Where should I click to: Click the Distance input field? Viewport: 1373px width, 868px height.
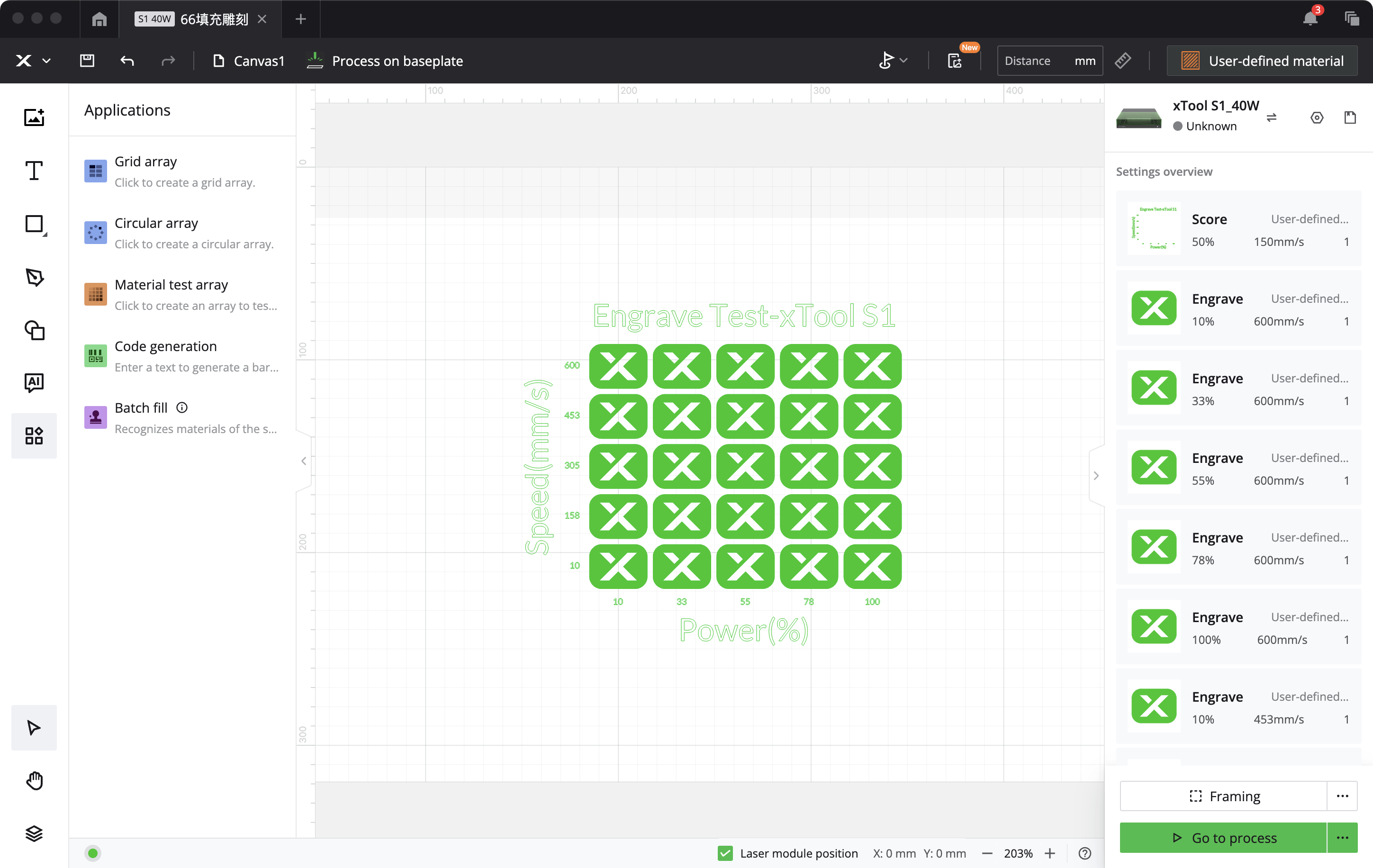(x=1050, y=61)
